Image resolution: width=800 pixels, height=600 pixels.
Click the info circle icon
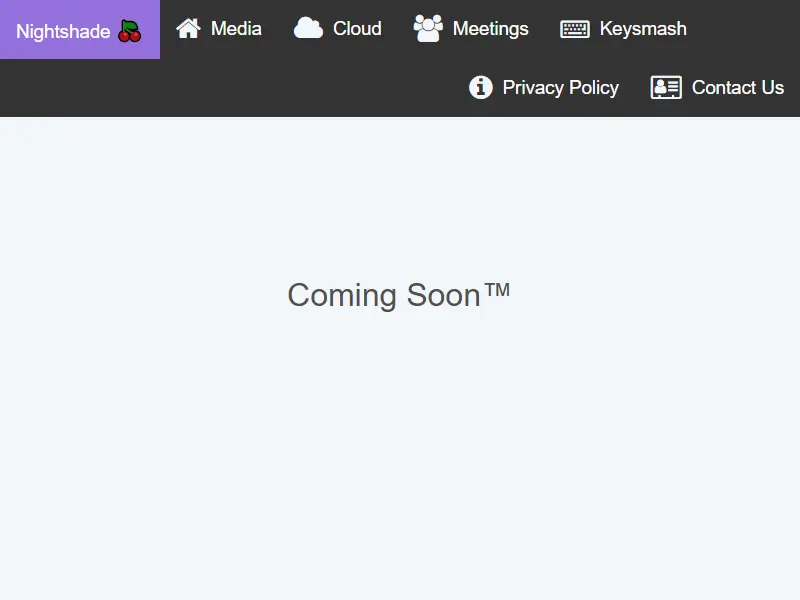pos(481,87)
